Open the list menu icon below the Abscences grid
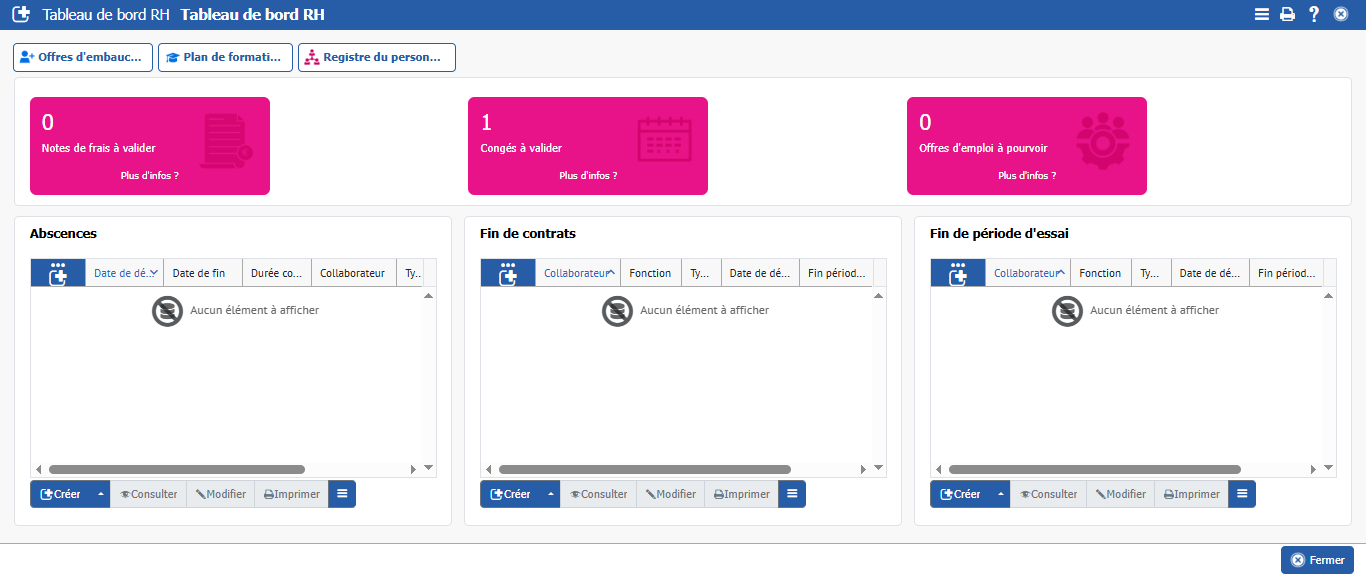Viewport: 1366px width, 576px height. [342, 494]
